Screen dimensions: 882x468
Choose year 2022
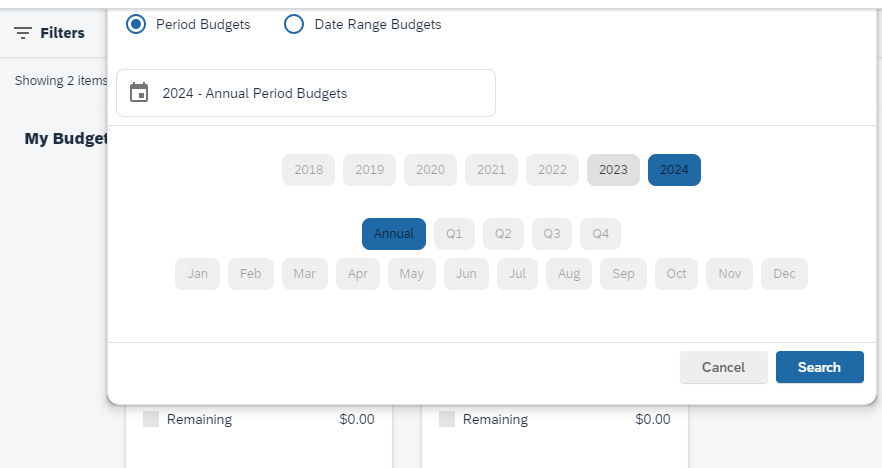552,170
